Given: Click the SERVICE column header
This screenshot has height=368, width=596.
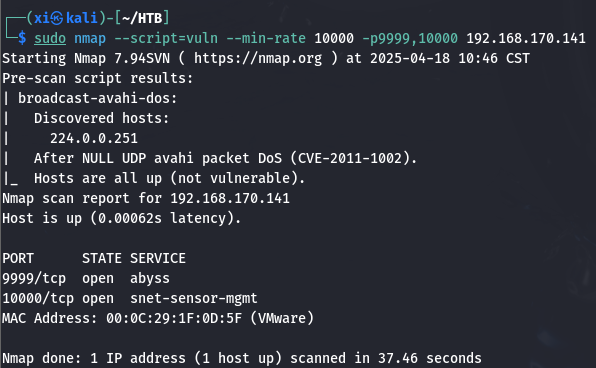Looking at the screenshot, I should pyautogui.click(x=158, y=259).
